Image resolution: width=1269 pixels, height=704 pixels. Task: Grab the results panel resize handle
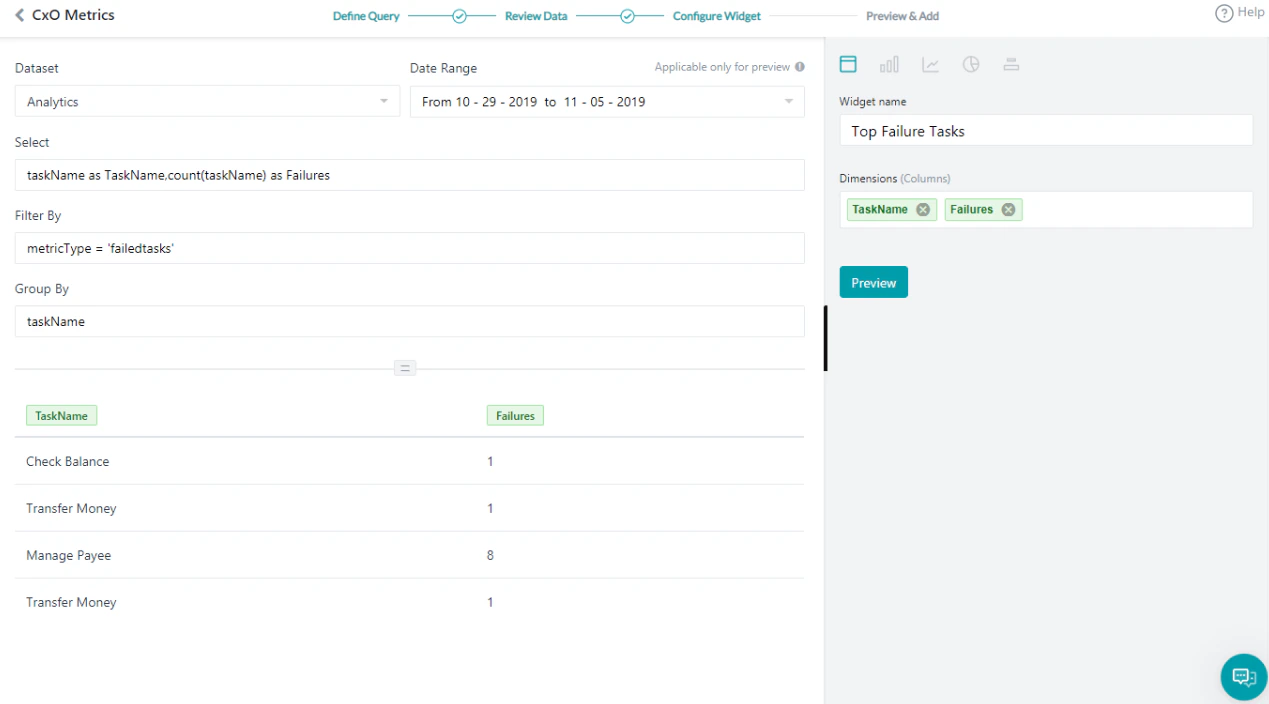click(405, 368)
